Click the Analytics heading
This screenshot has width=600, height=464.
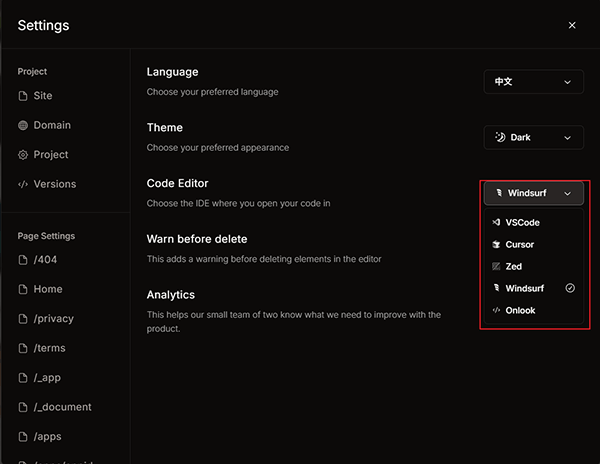[x=171, y=295]
